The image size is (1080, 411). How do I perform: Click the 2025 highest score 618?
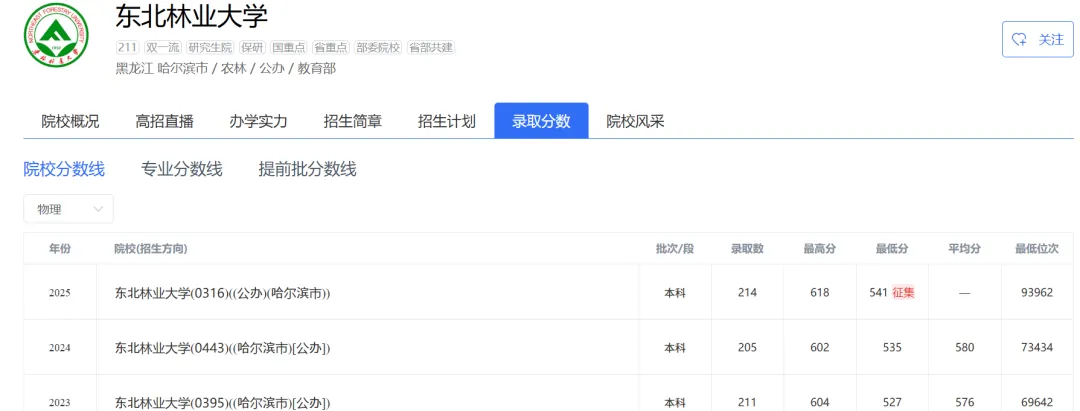(820, 293)
